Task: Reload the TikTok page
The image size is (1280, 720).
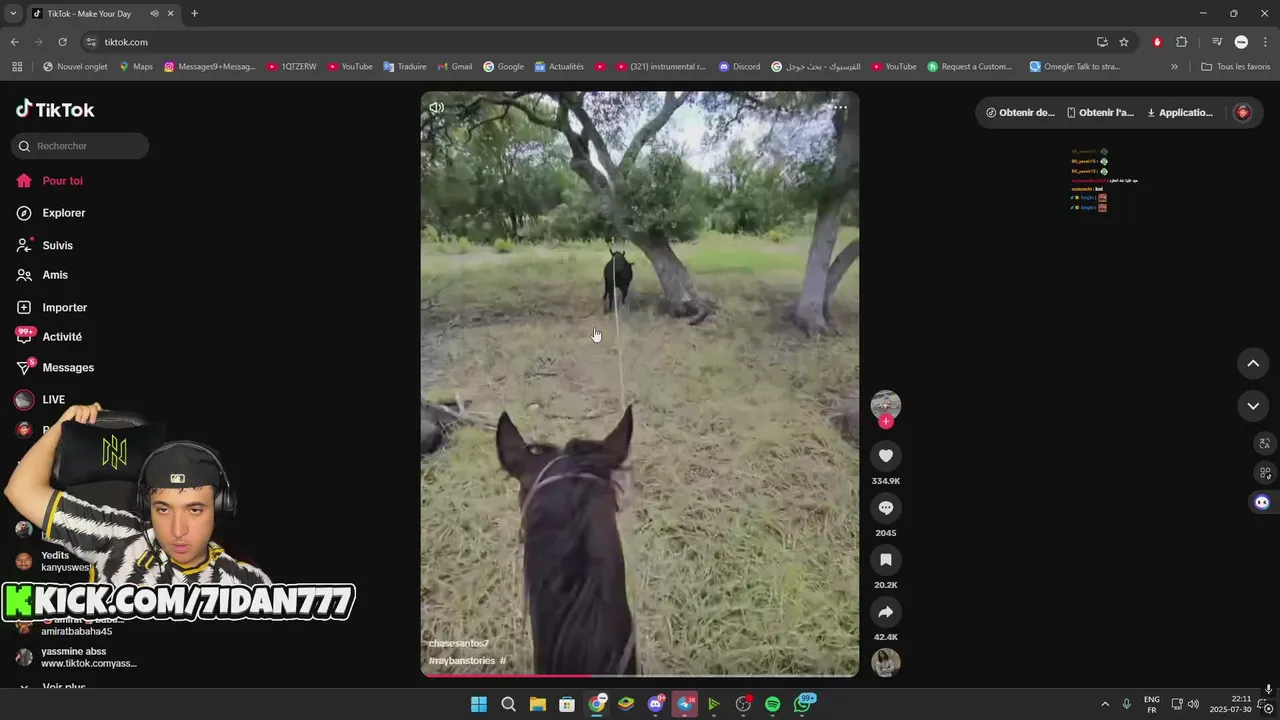Action: point(62,42)
